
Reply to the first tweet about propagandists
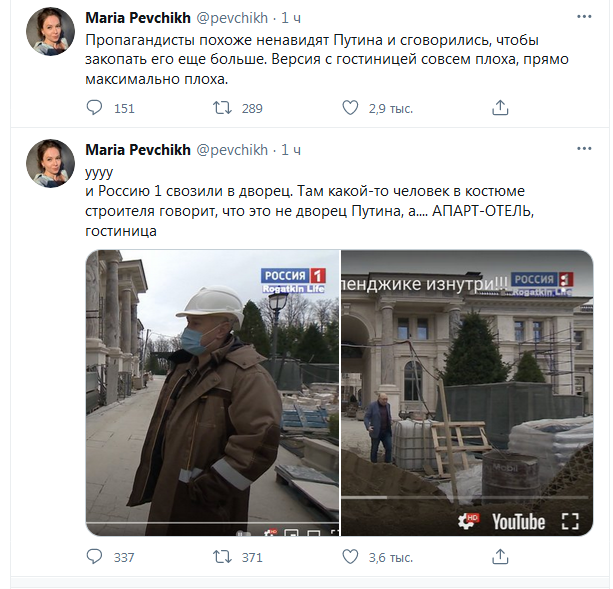click(x=95, y=108)
